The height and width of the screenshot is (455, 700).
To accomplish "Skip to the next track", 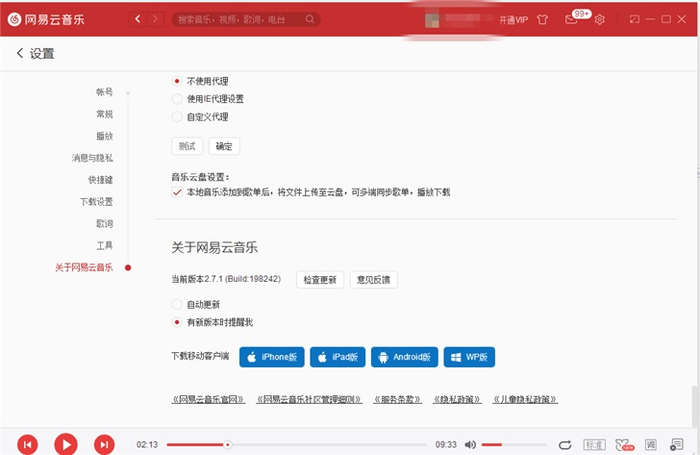I will [x=104, y=444].
